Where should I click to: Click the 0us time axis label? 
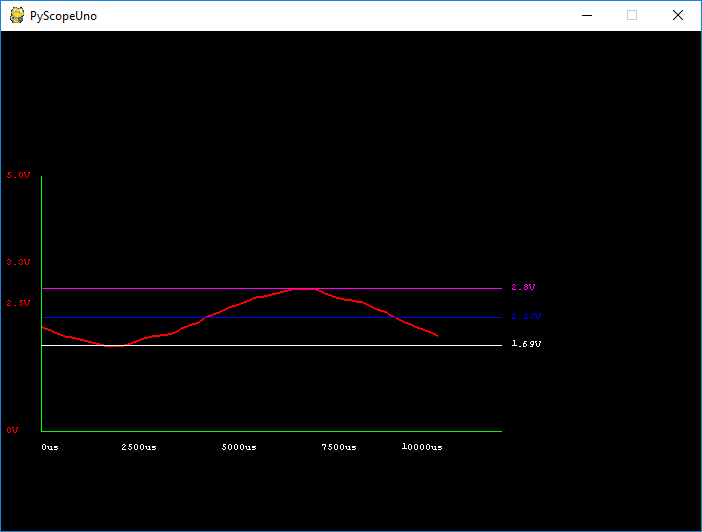pos(50,447)
